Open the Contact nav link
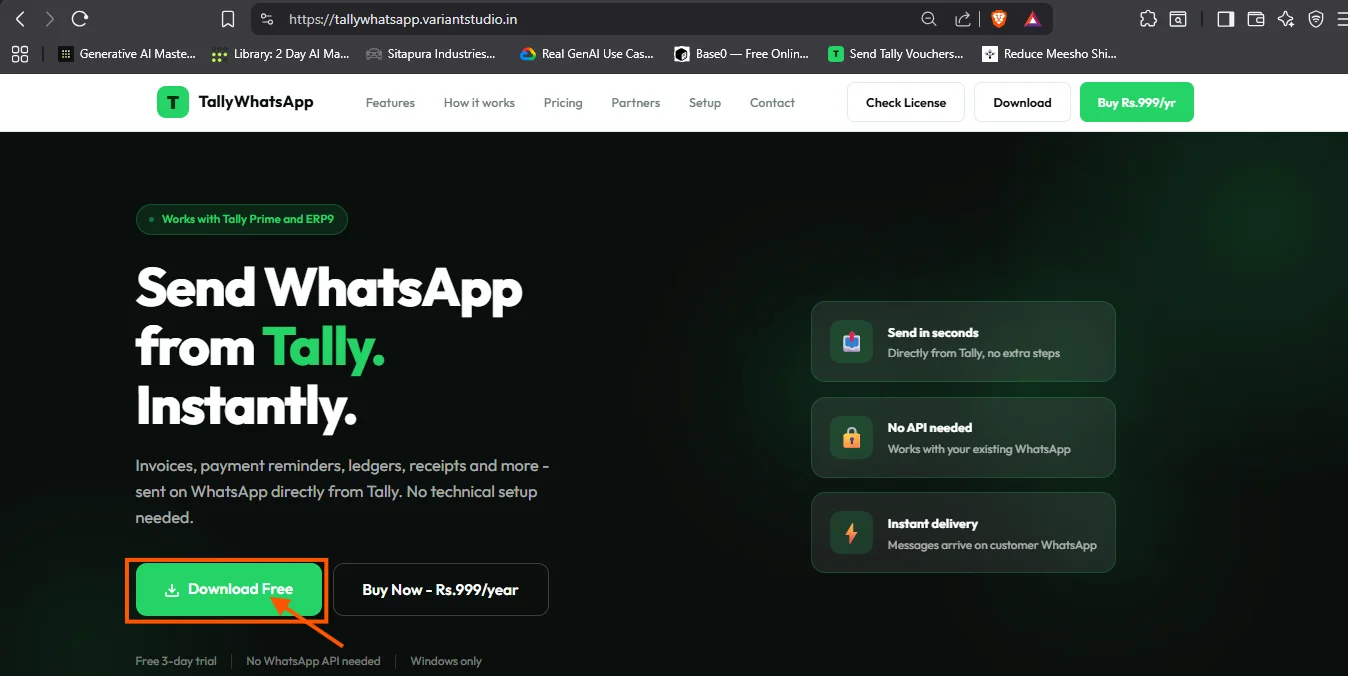The height and width of the screenshot is (676, 1348). tap(772, 103)
